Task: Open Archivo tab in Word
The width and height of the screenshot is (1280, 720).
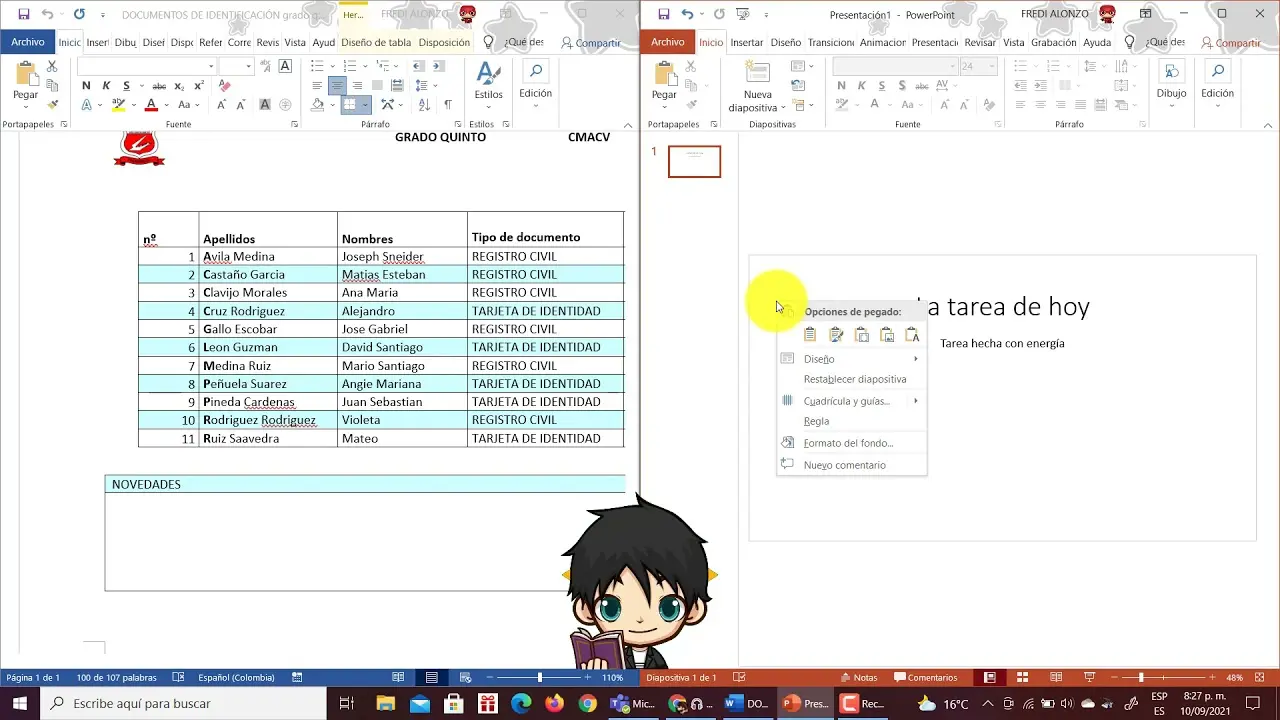Action: click(28, 42)
